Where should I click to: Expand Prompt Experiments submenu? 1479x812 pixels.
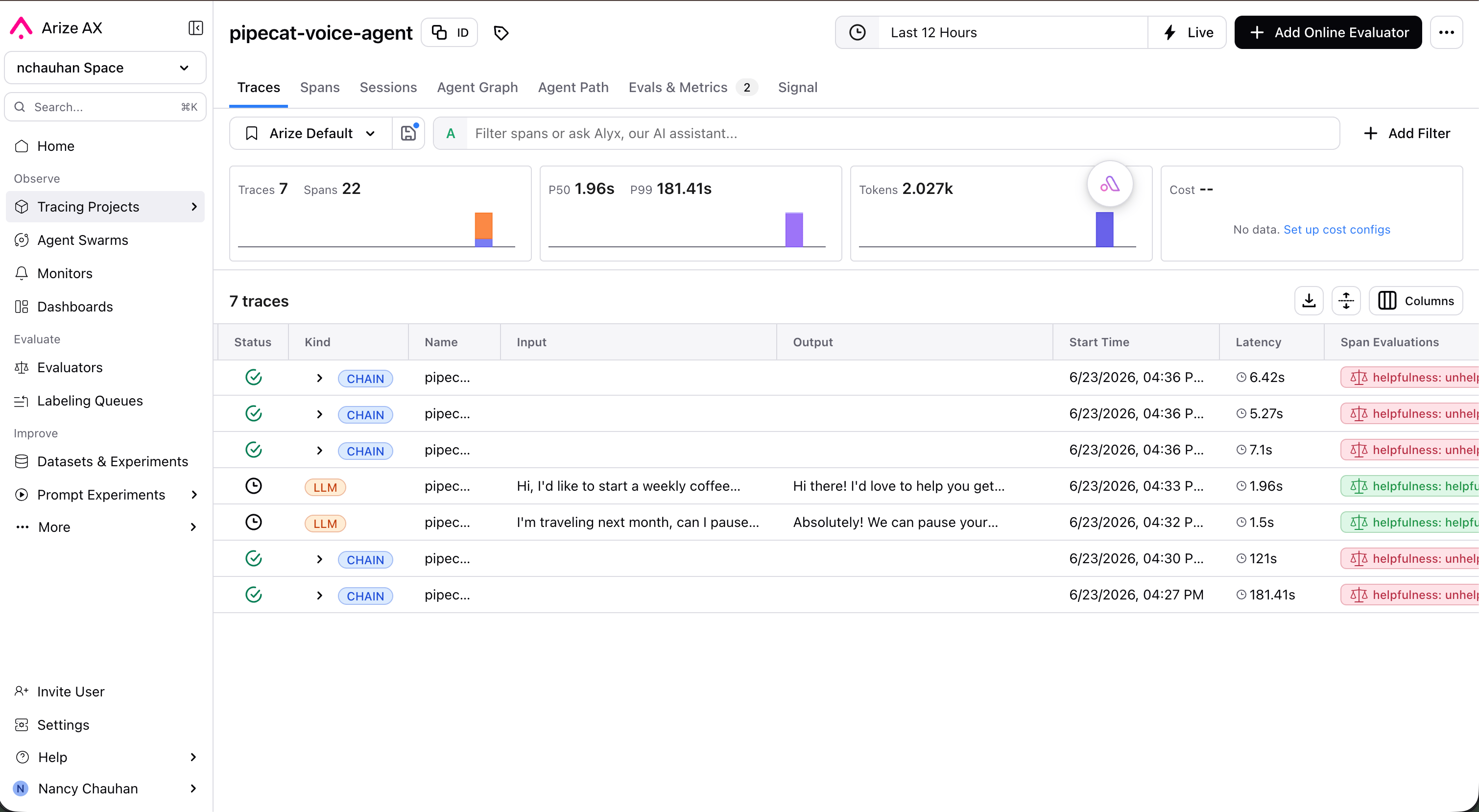click(194, 495)
